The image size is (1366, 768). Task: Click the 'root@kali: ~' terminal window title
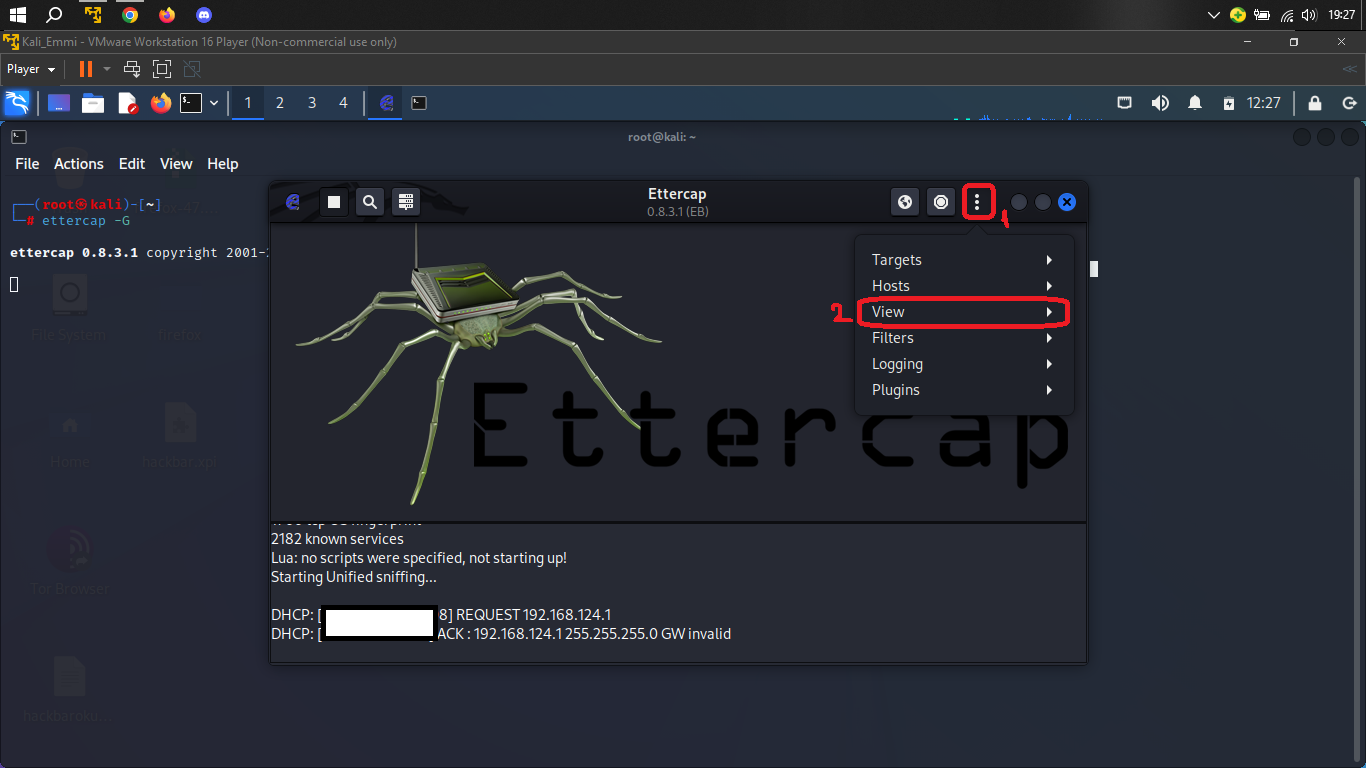click(x=662, y=137)
